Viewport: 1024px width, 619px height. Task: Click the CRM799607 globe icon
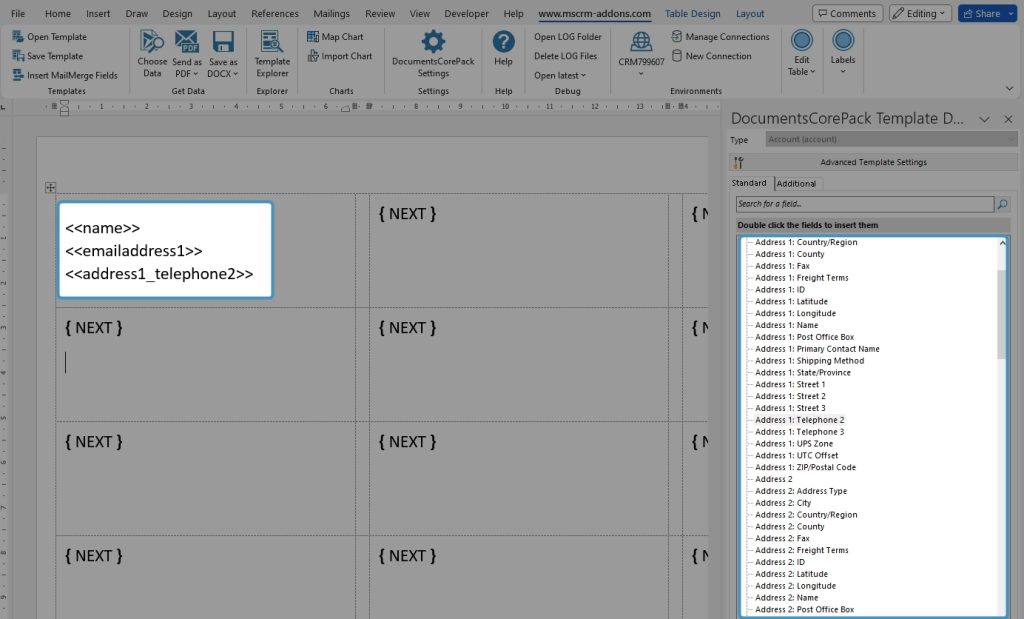click(641, 42)
